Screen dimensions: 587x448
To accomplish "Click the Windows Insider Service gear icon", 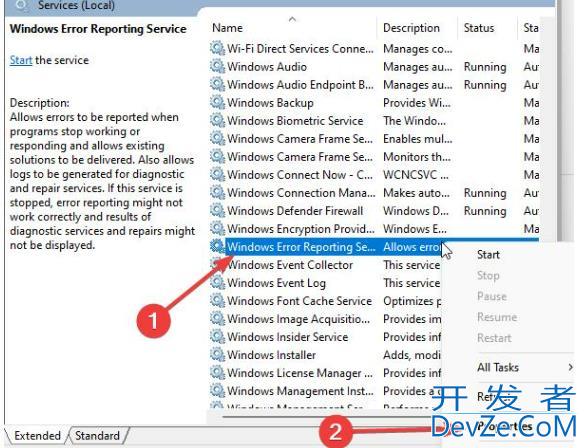I will [x=217, y=336].
